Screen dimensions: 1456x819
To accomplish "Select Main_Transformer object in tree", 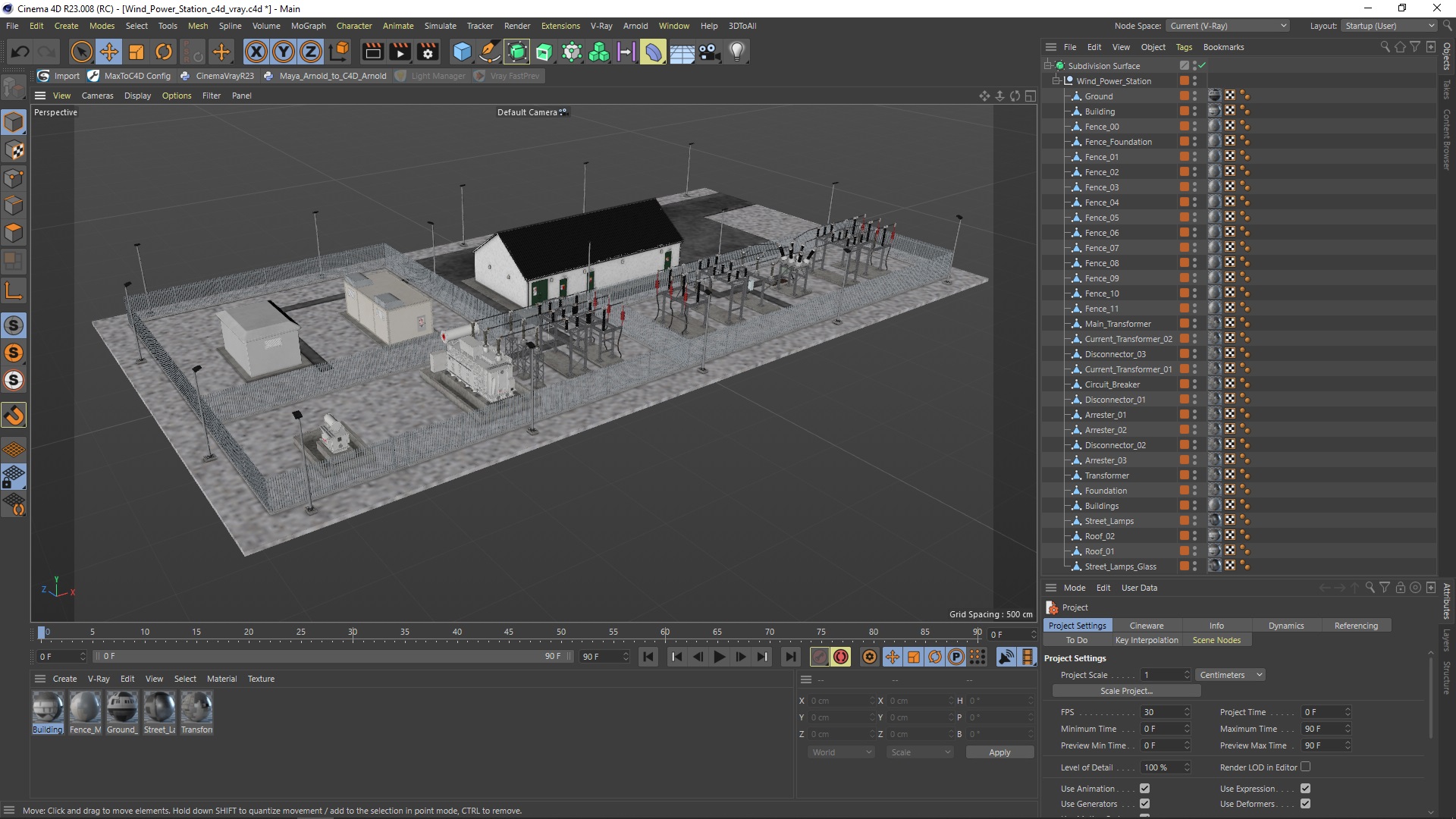I will [1117, 324].
